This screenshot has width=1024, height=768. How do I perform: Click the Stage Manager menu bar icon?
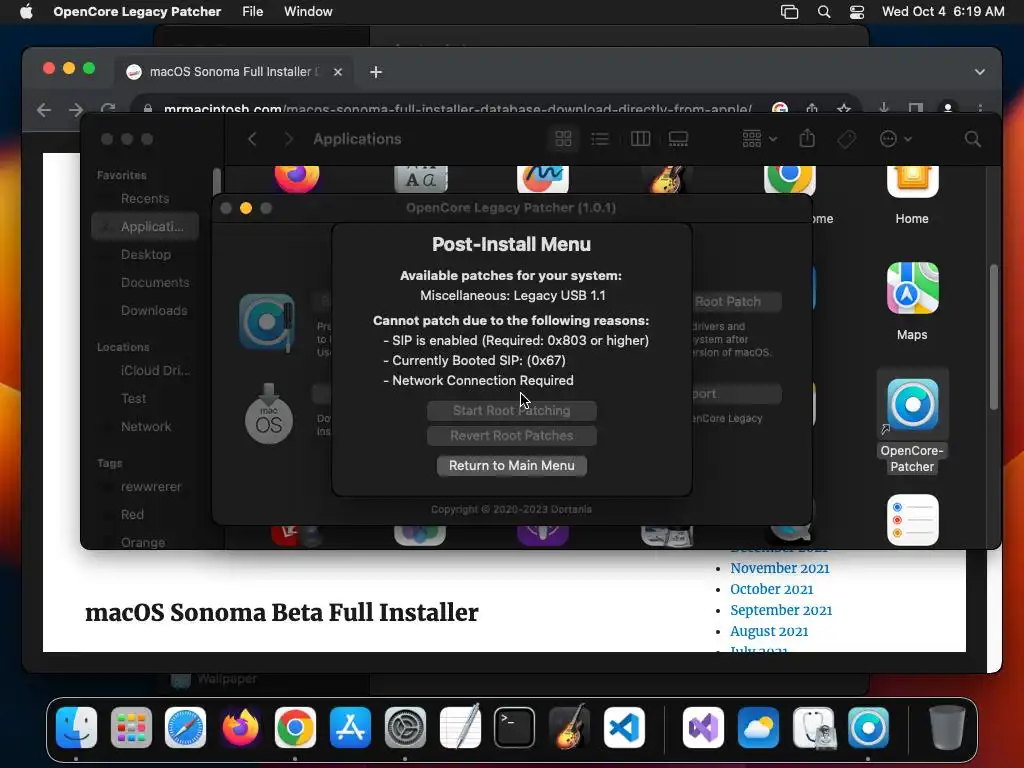pos(790,12)
